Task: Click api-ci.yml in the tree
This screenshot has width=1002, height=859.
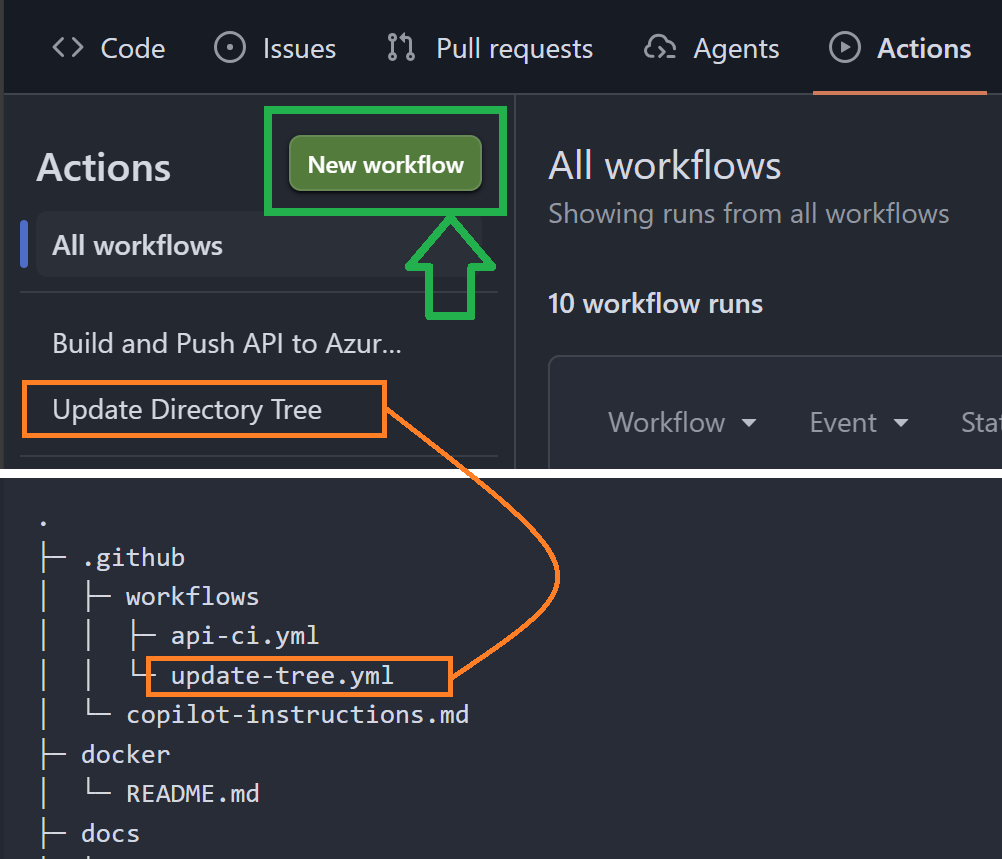Action: [245, 636]
